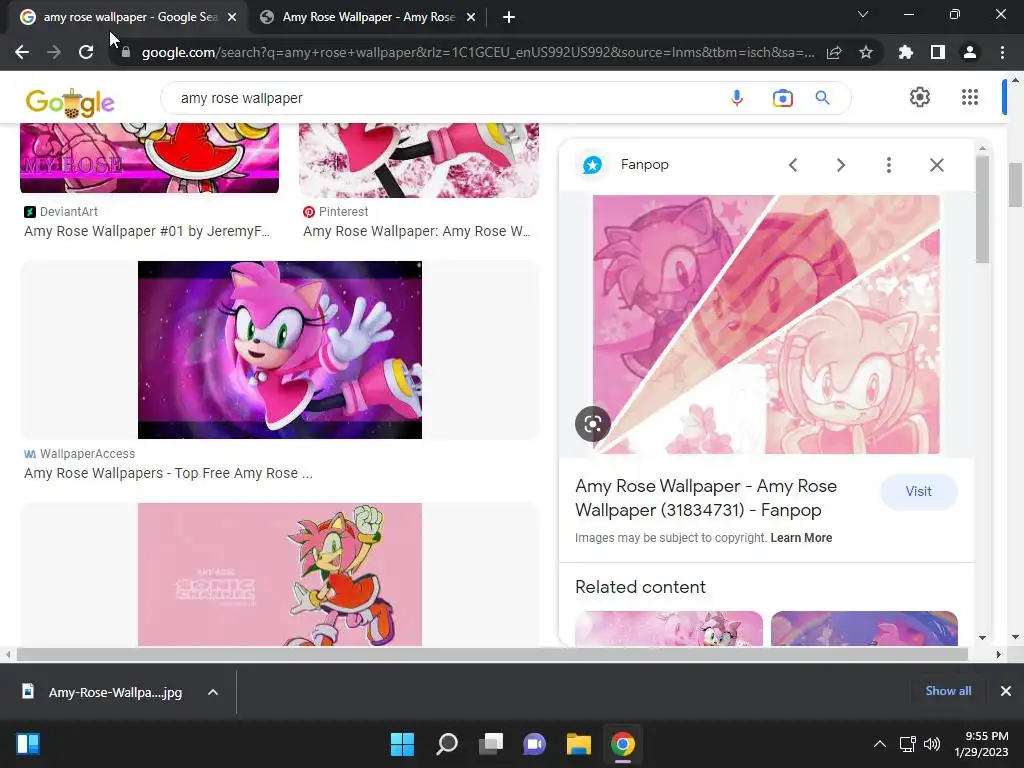Close the Amy Rose Wallpaper tab
Screen dimensions: 1024x768
point(471,17)
